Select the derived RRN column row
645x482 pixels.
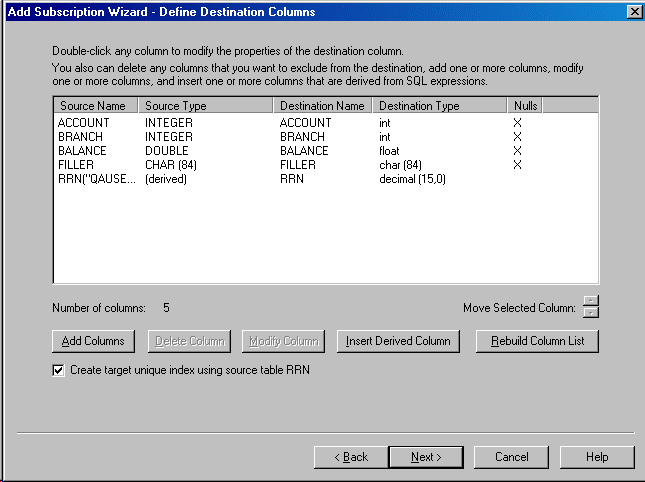point(95,179)
